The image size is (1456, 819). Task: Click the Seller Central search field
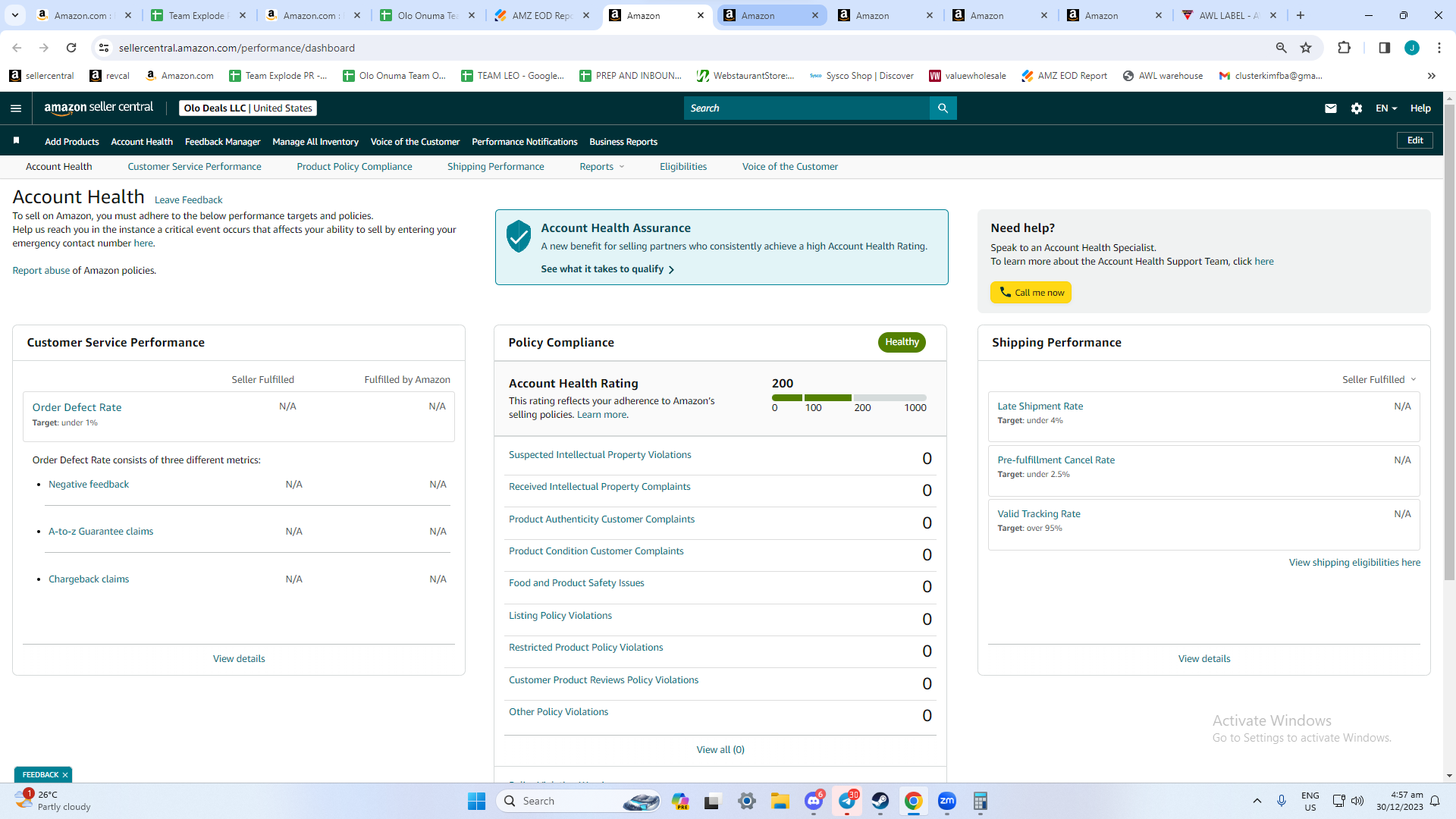tap(807, 108)
